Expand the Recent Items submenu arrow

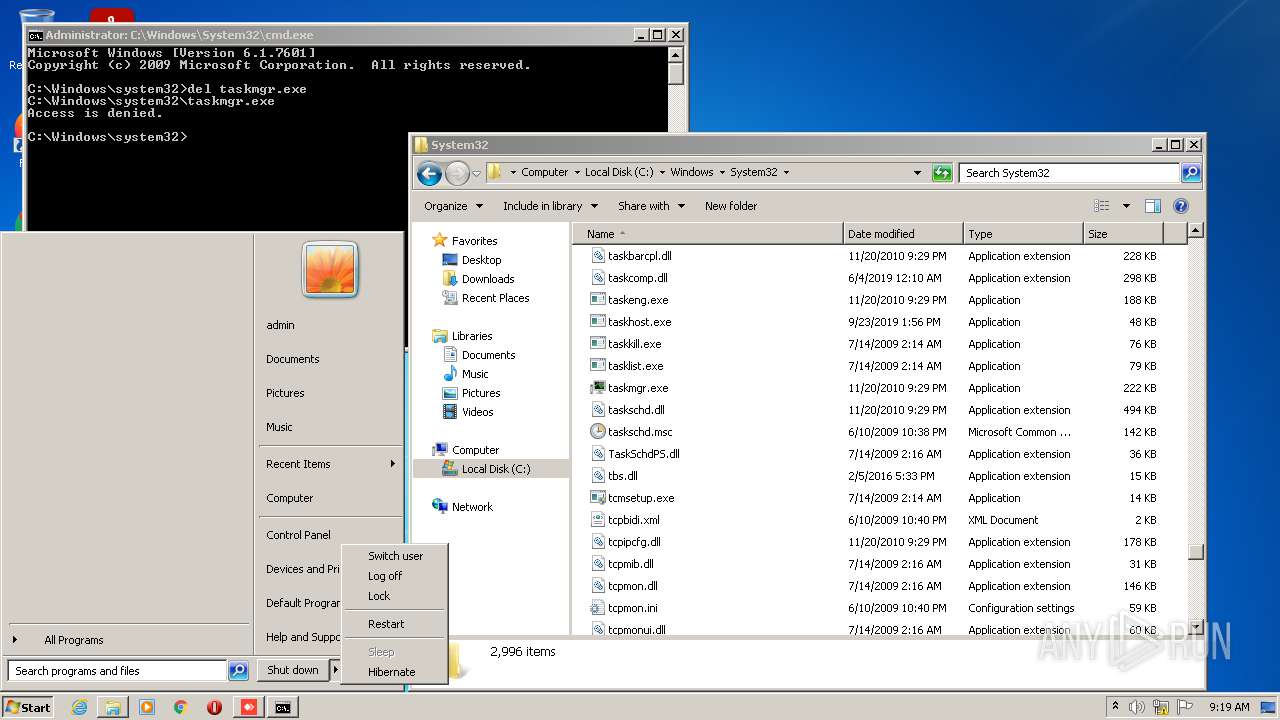click(392, 464)
